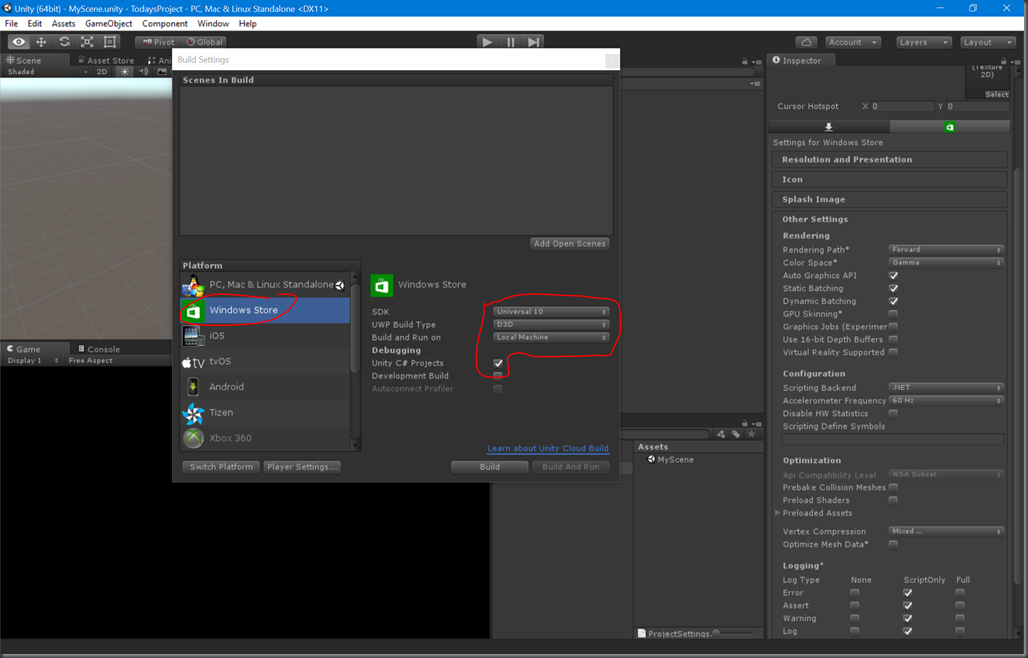The width and height of the screenshot is (1028, 658).
Task: Click the Project panel favorite star icon
Action: pos(751,434)
